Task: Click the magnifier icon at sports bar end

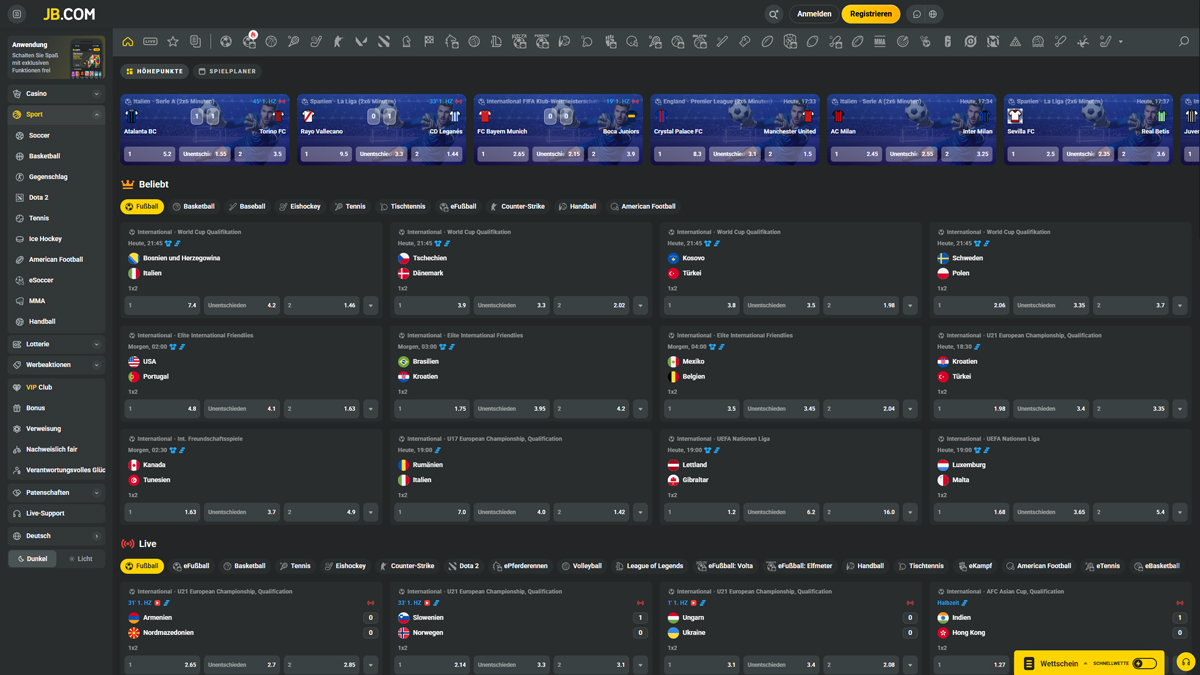Action: tap(1184, 42)
